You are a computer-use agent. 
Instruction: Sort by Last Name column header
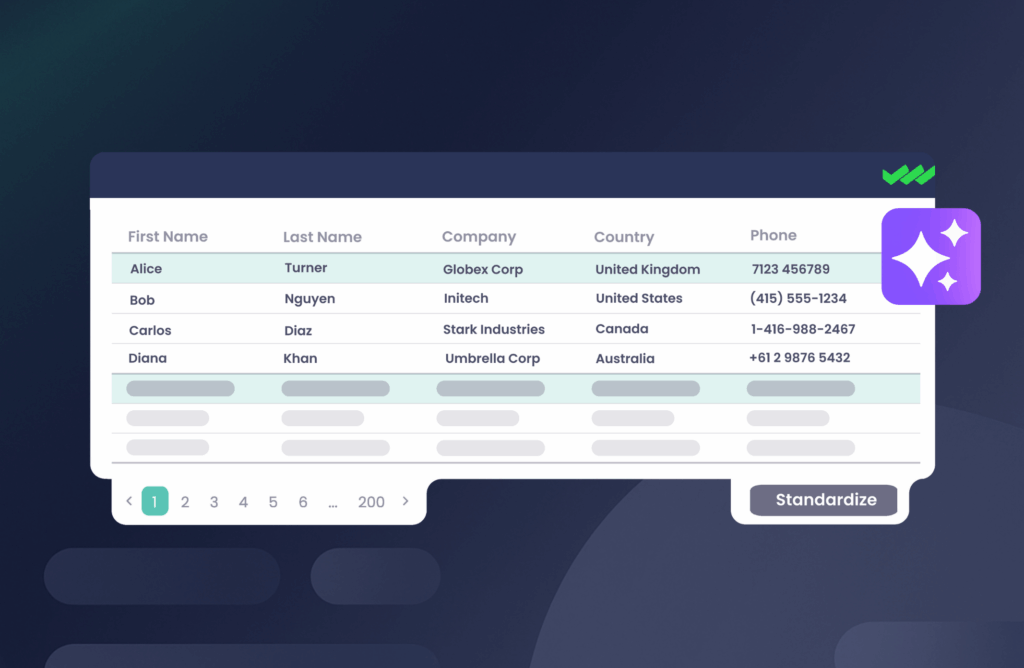[322, 236]
